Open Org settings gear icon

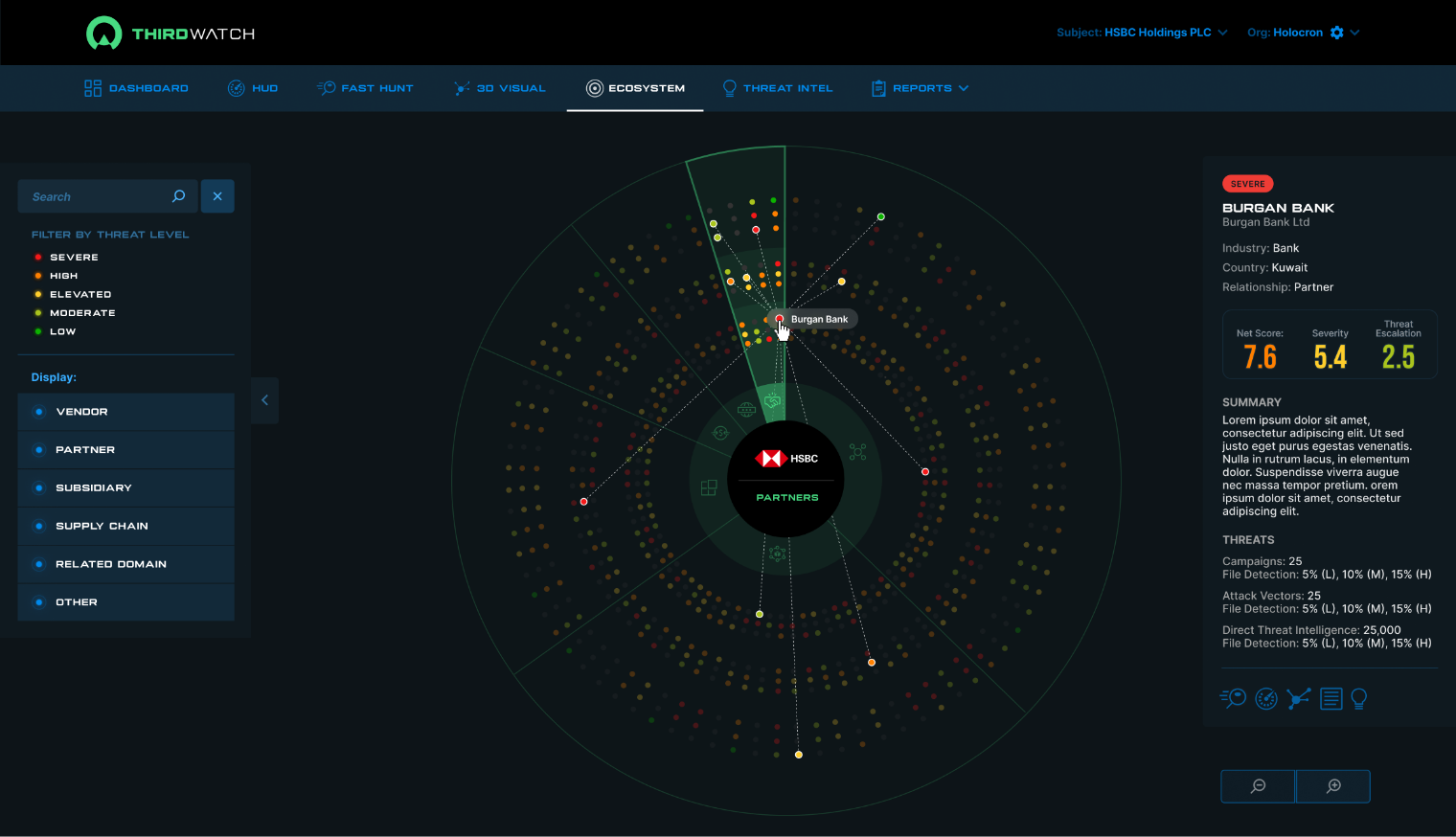pyautogui.click(x=1337, y=33)
